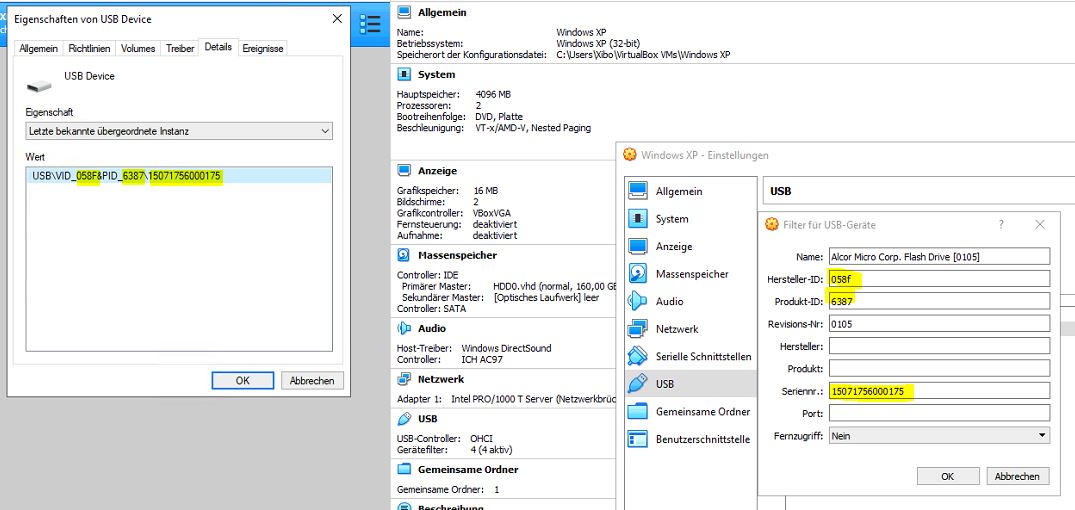Viewport: 1075px width, 510px height.
Task: Switch to the Treiber tab
Action: click(180, 48)
